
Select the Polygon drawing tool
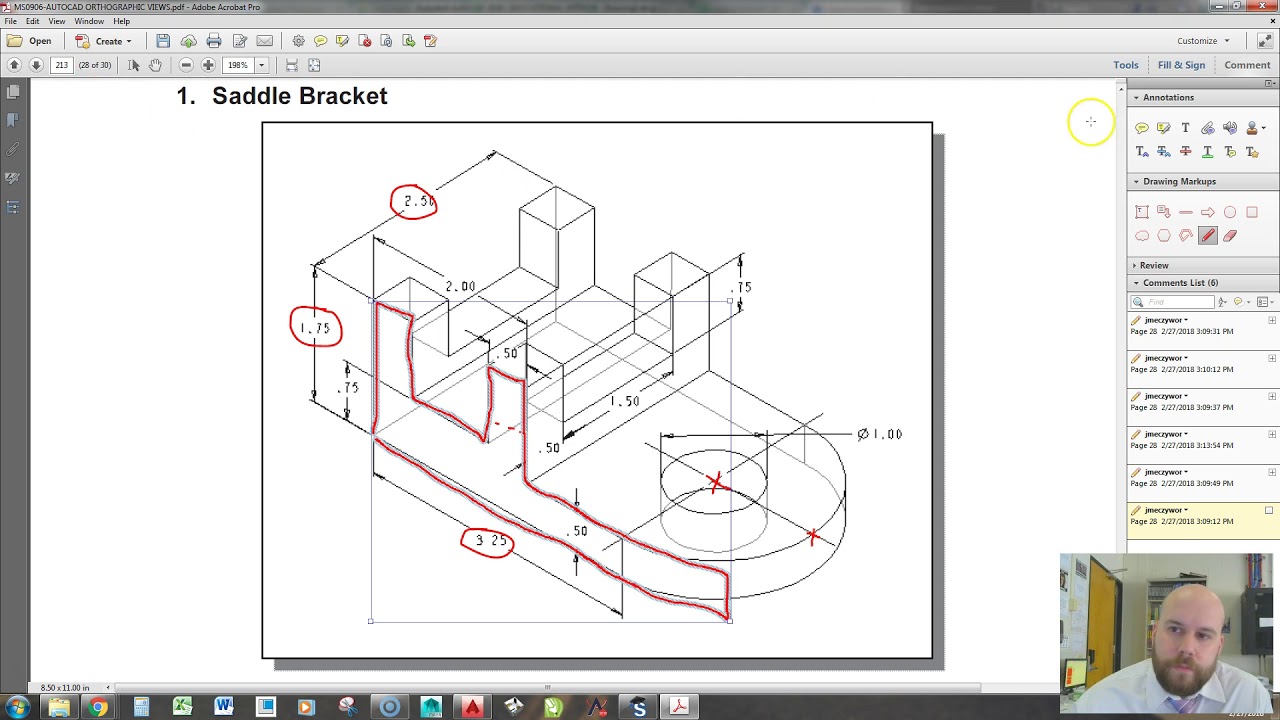(x=1163, y=236)
